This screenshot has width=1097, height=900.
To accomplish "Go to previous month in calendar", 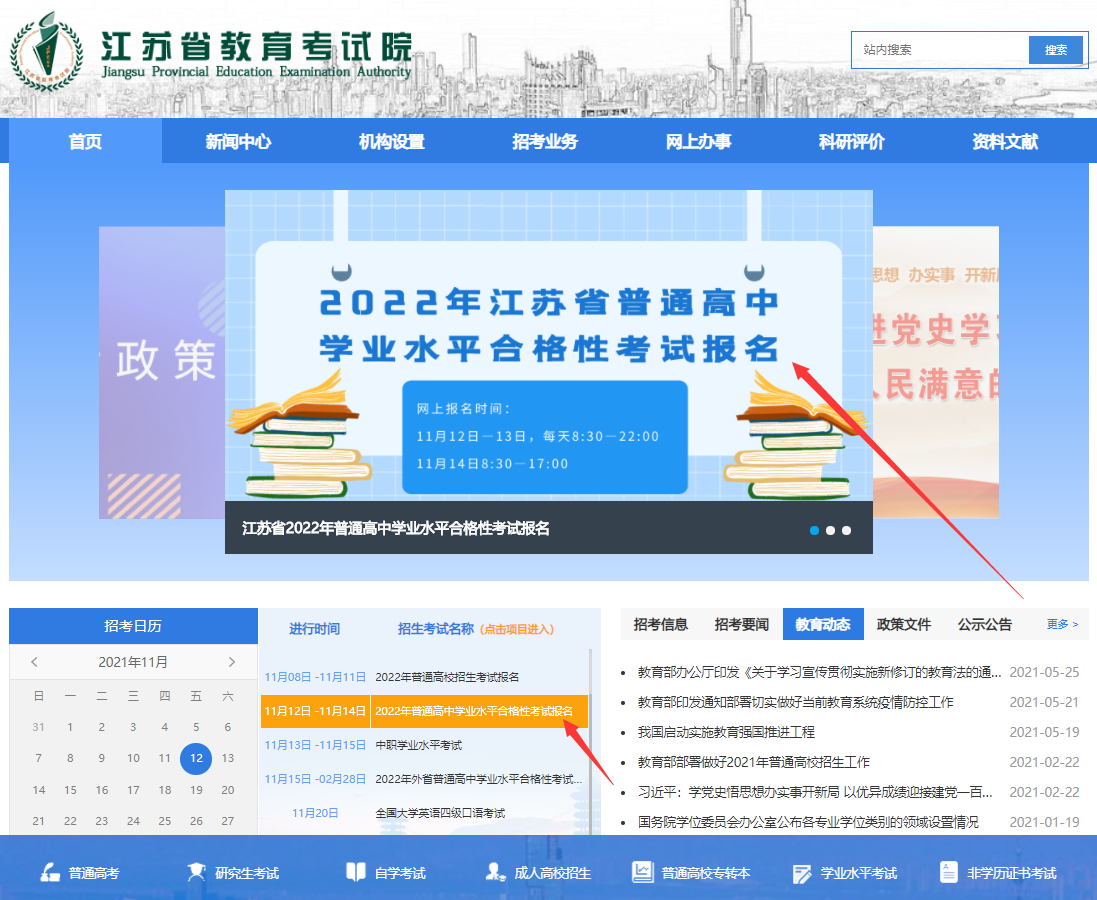I will (x=35, y=662).
